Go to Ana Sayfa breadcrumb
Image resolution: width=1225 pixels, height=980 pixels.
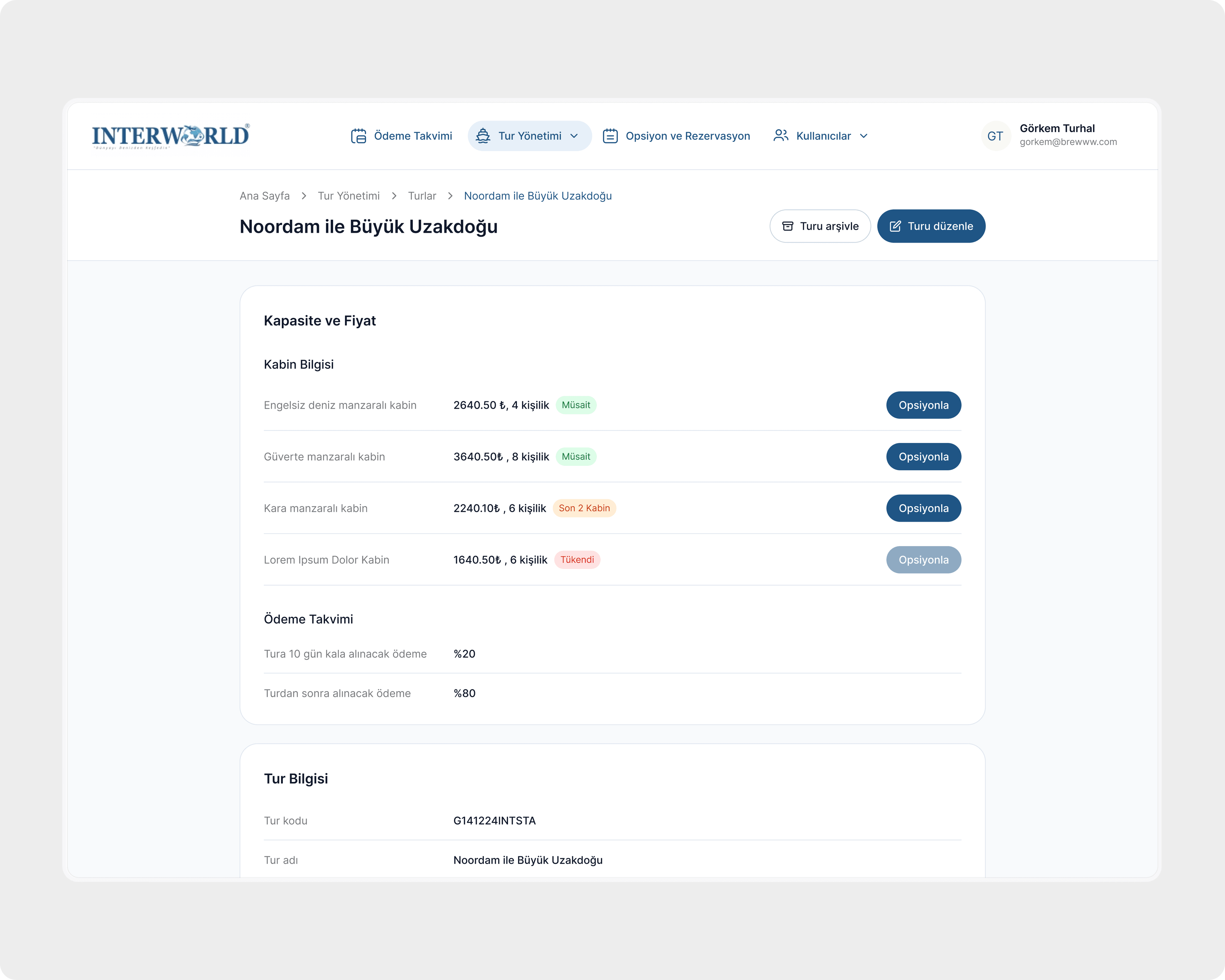tap(265, 196)
